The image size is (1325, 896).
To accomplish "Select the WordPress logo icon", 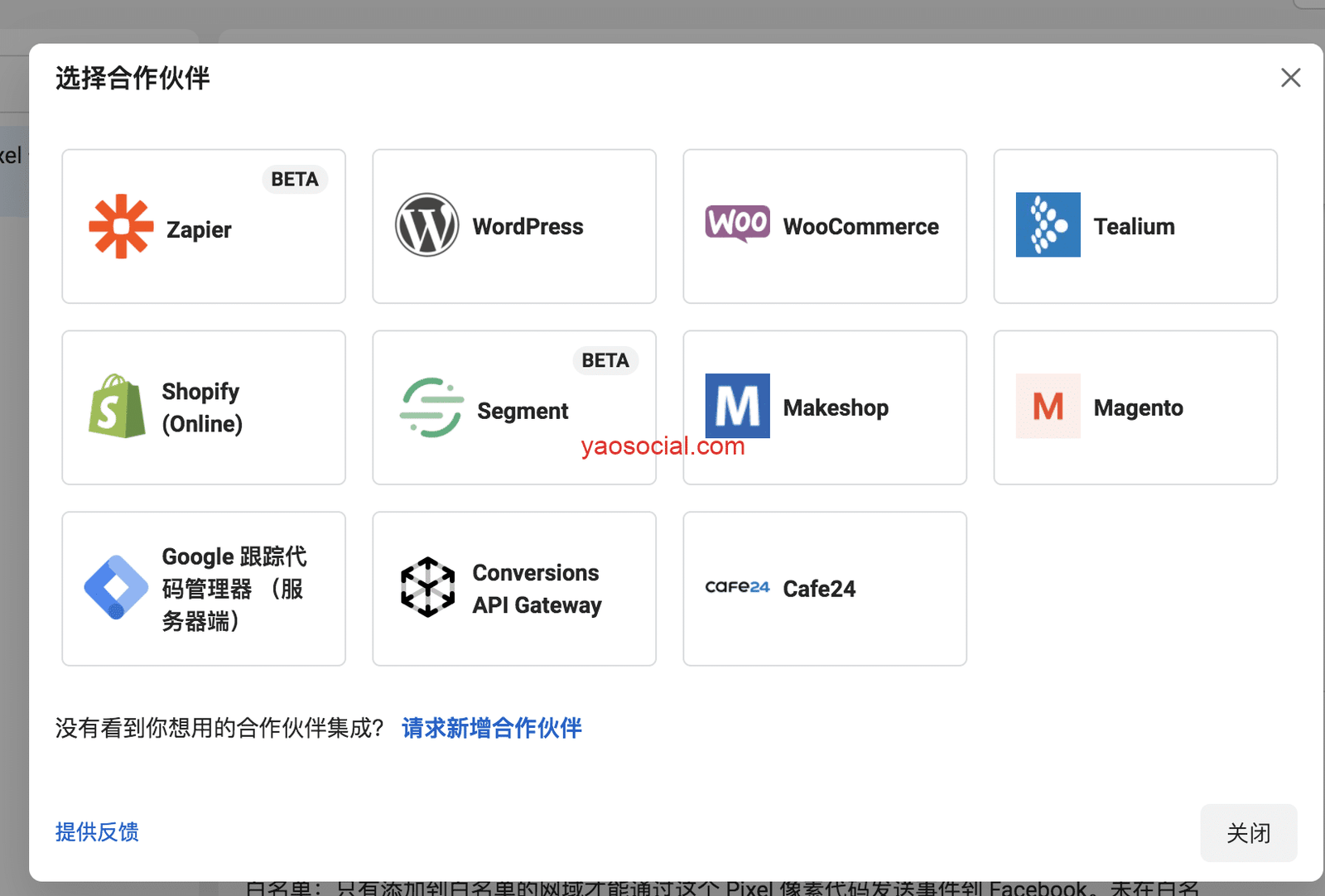I will point(426,225).
